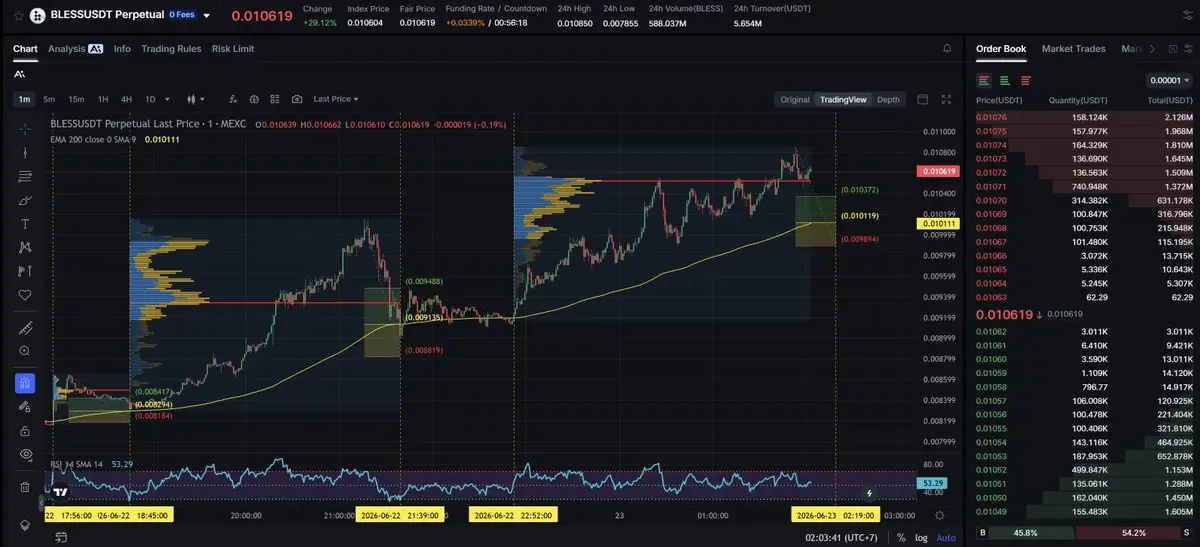Toggle stay in drawing mode

pos(25,407)
